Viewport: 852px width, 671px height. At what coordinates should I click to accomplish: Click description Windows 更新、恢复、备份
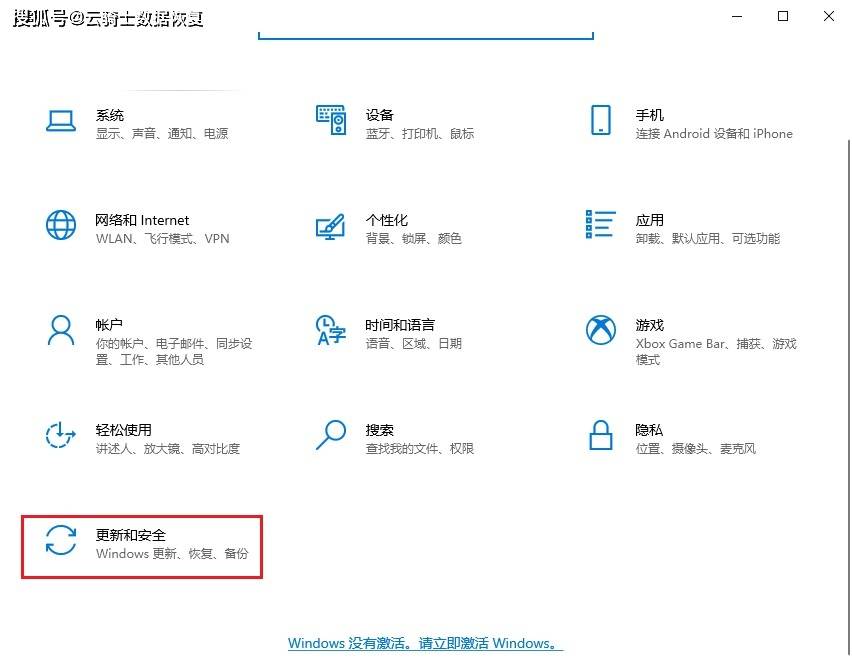tap(172, 553)
